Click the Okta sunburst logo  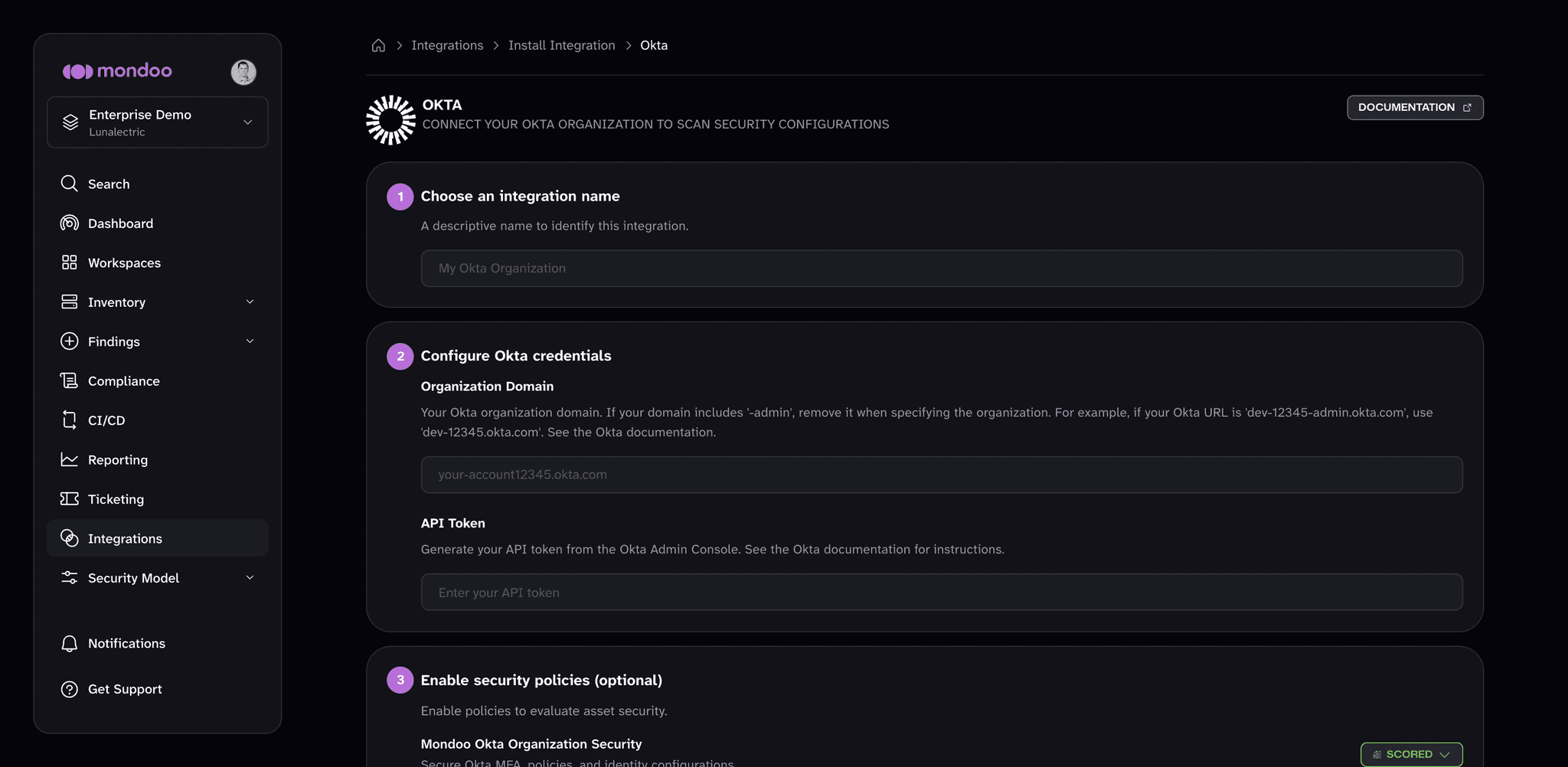[390, 120]
